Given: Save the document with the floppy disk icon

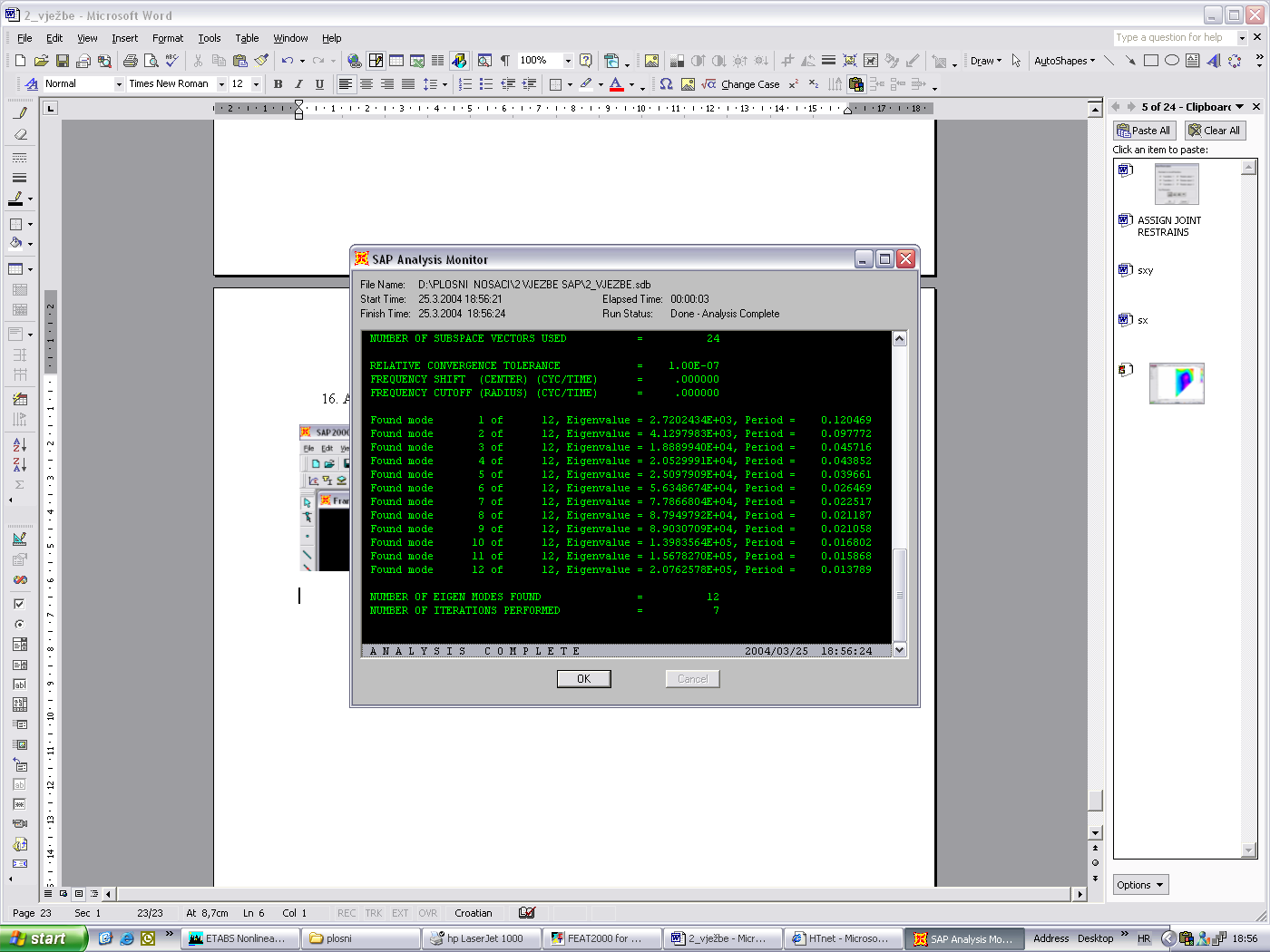Looking at the screenshot, I should (x=63, y=61).
